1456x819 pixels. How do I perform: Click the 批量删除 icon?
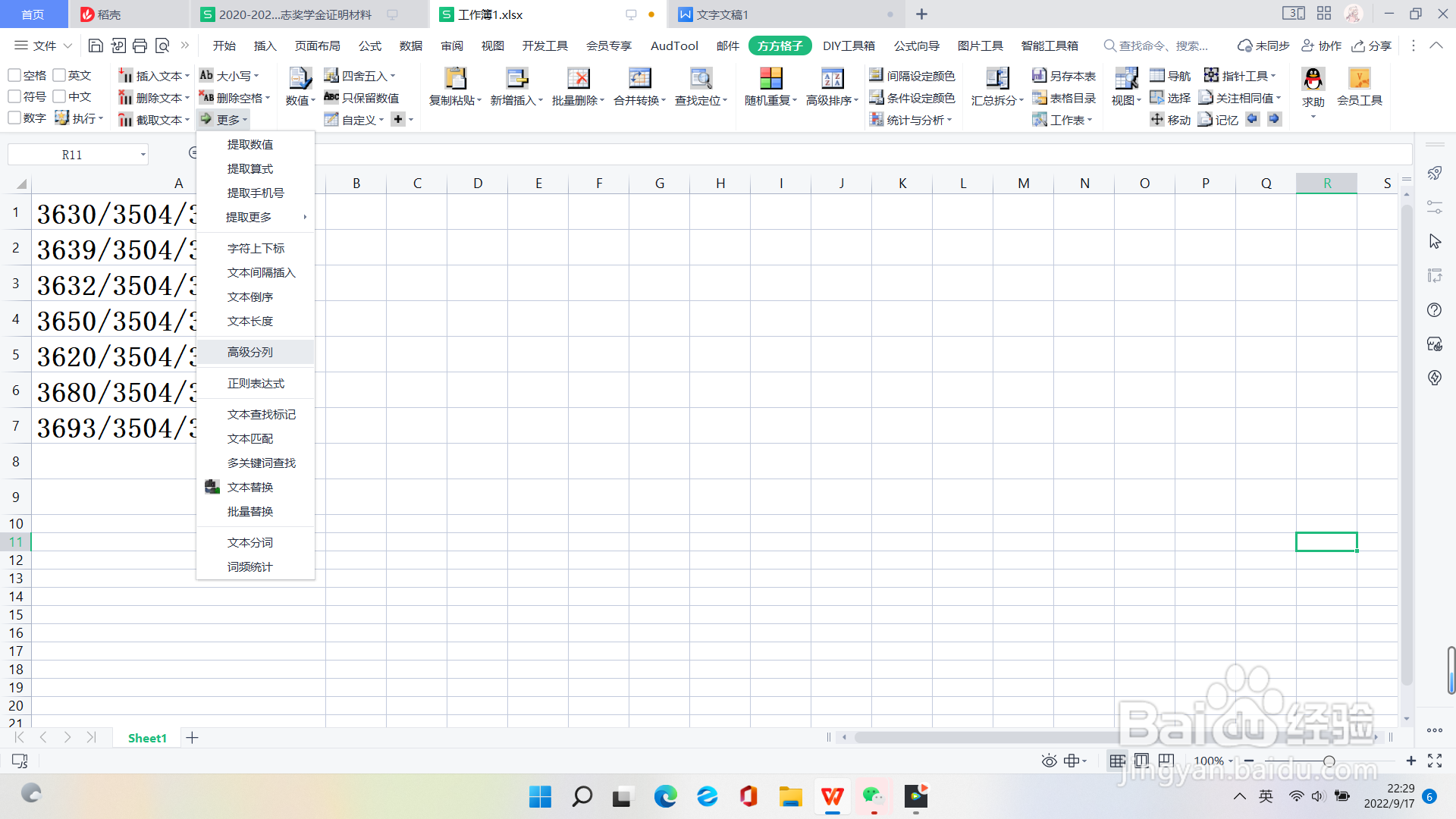pos(578,78)
